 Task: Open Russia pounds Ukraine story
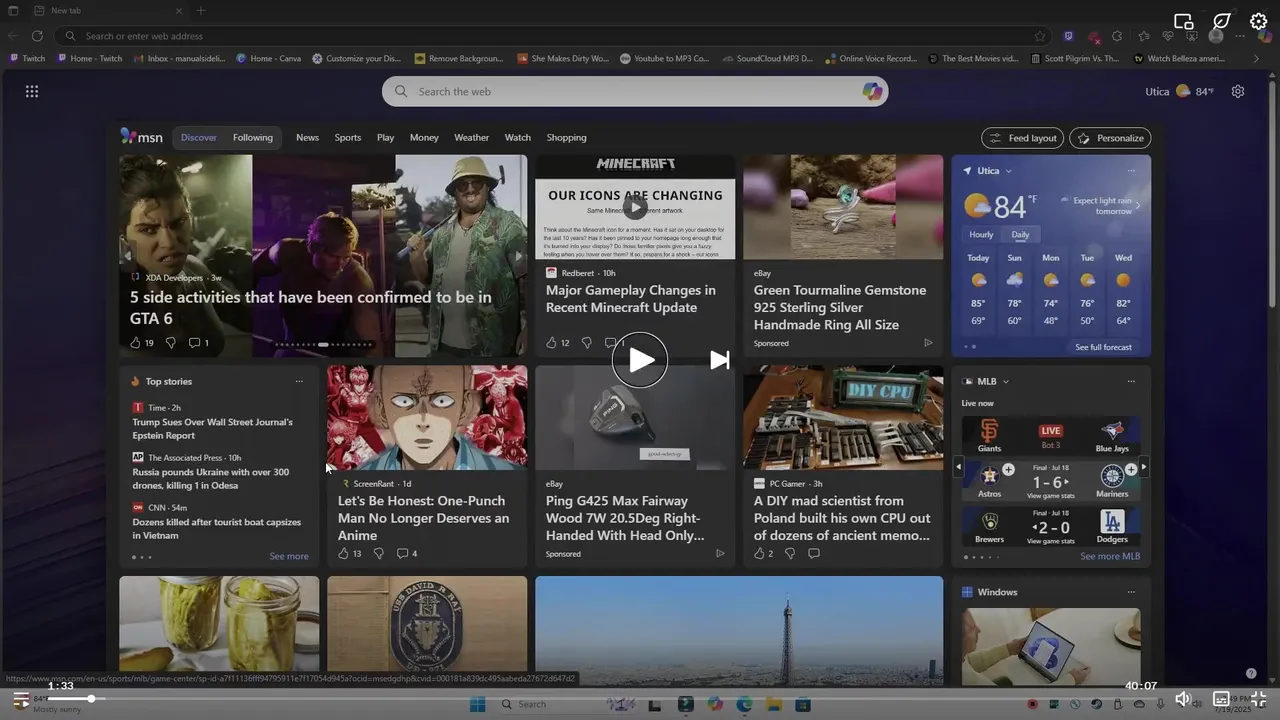211,478
